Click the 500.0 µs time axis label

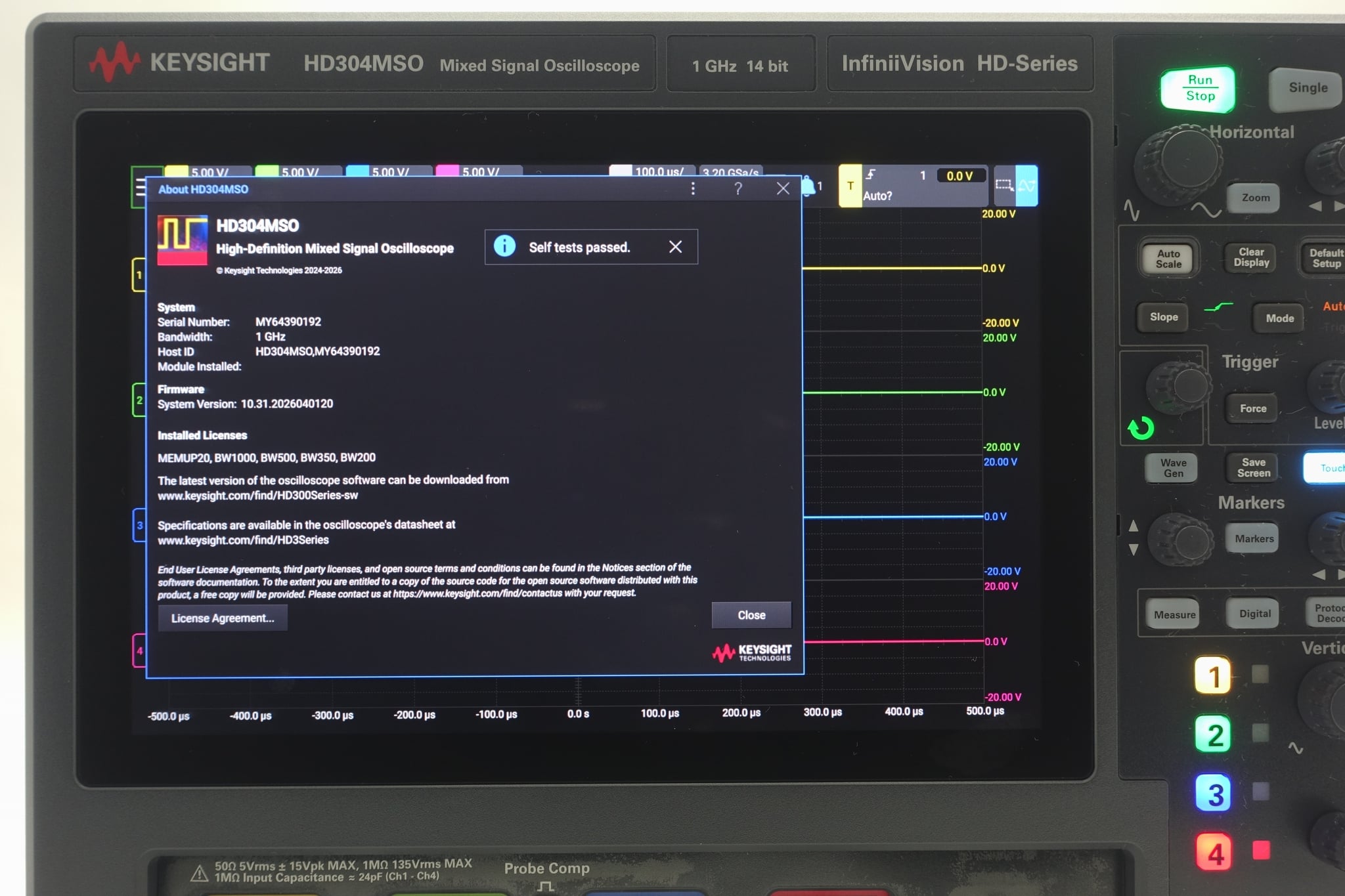tap(985, 711)
